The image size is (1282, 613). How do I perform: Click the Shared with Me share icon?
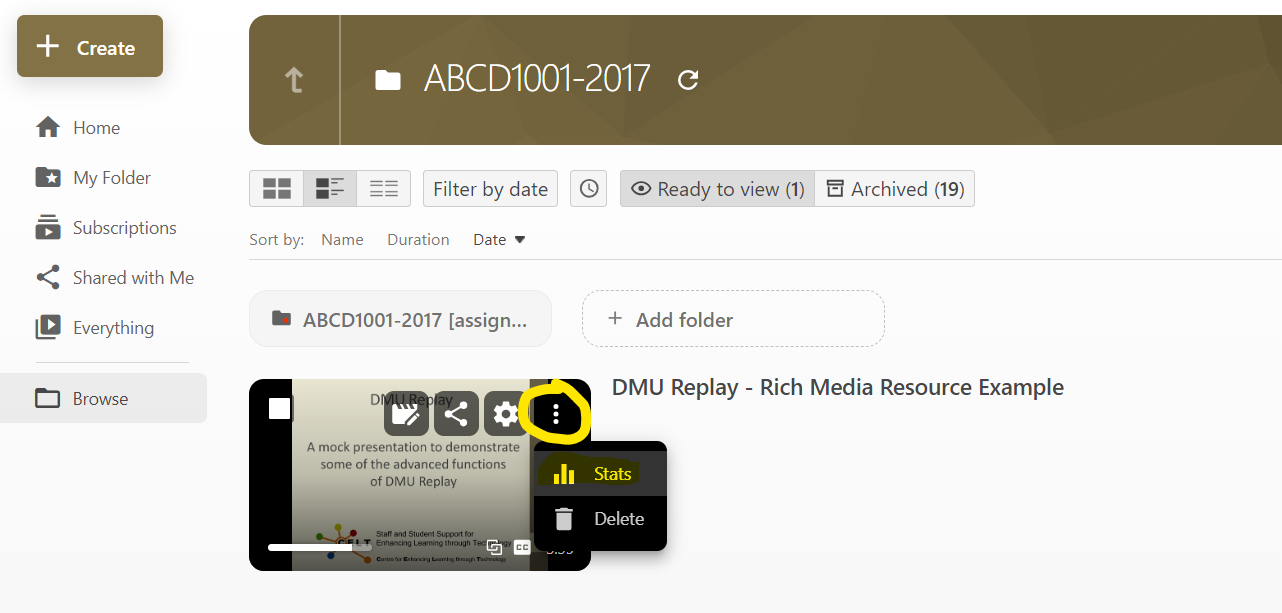click(x=48, y=278)
